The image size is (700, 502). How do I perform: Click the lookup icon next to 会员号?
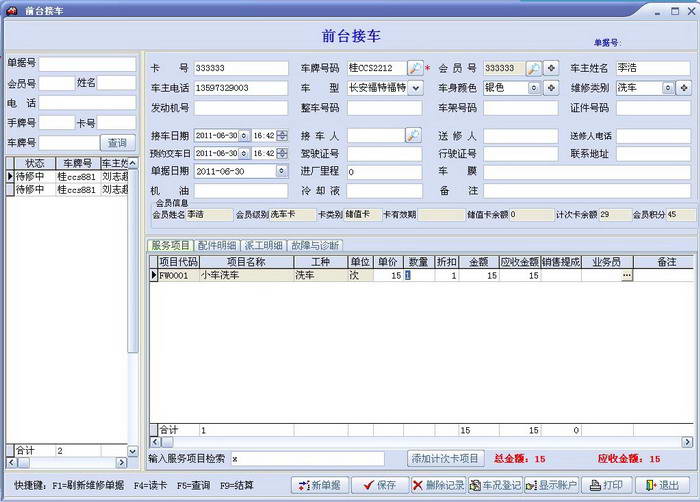pyautogui.click(x=534, y=69)
